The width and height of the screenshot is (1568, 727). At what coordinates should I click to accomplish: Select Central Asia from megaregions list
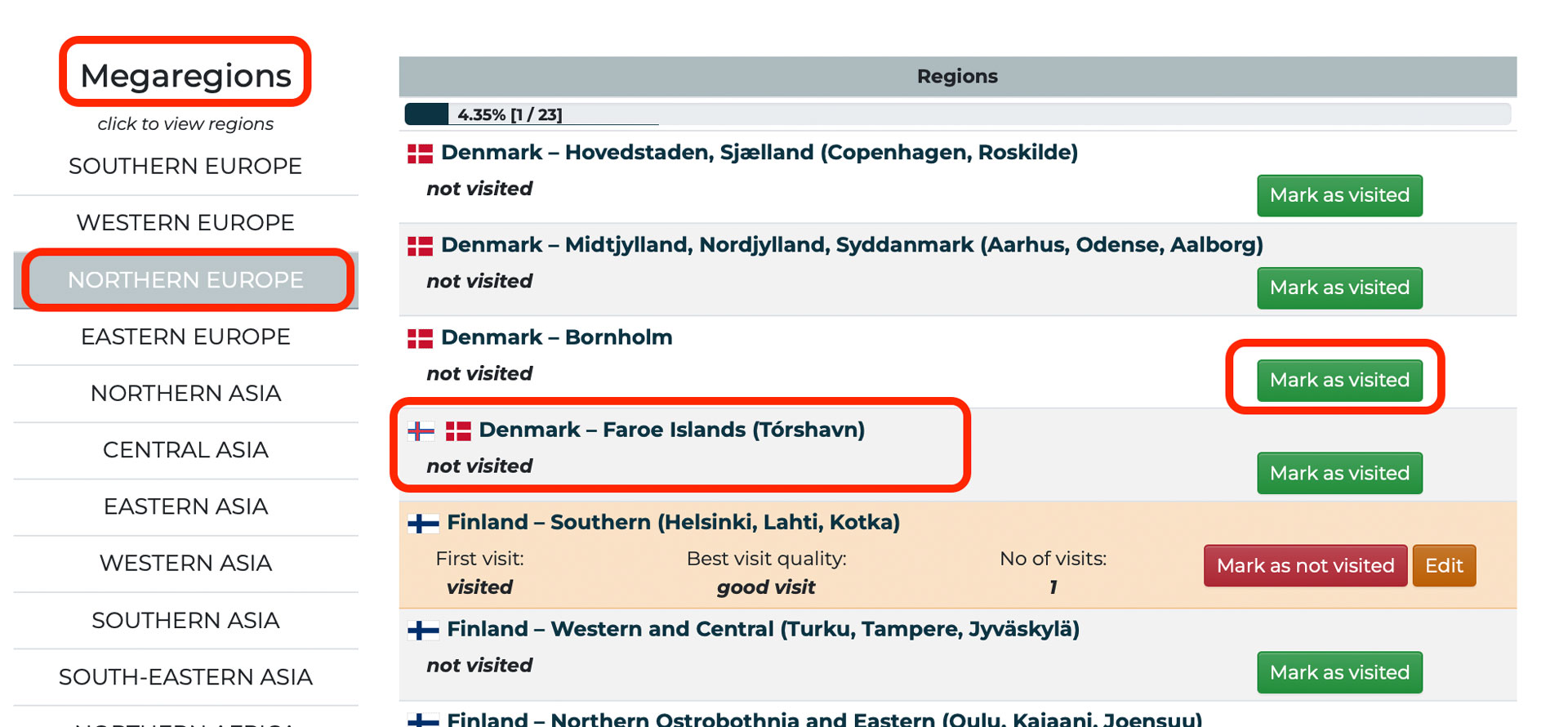[x=185, y=450]
